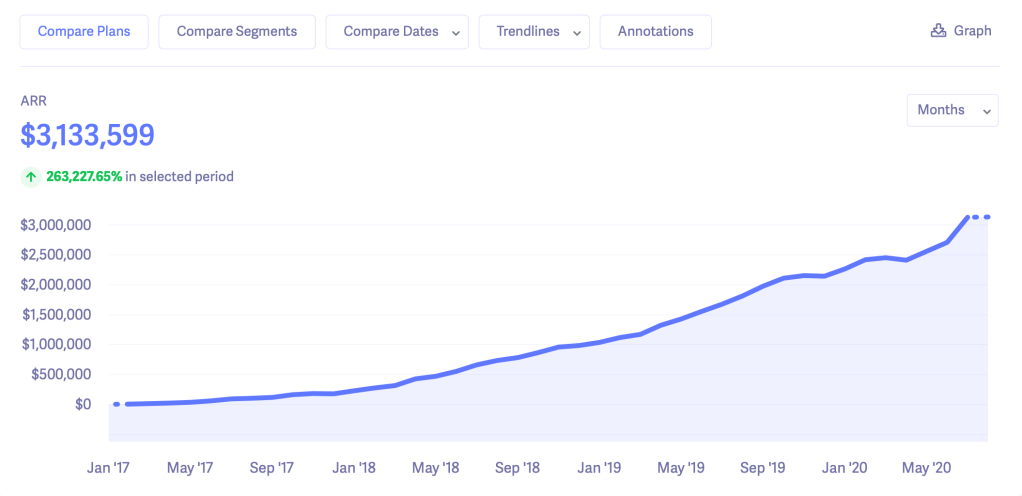Open the Months interval selector
Image resolution: width=1022 pixels, height=496 pixels.
(951, 110)
